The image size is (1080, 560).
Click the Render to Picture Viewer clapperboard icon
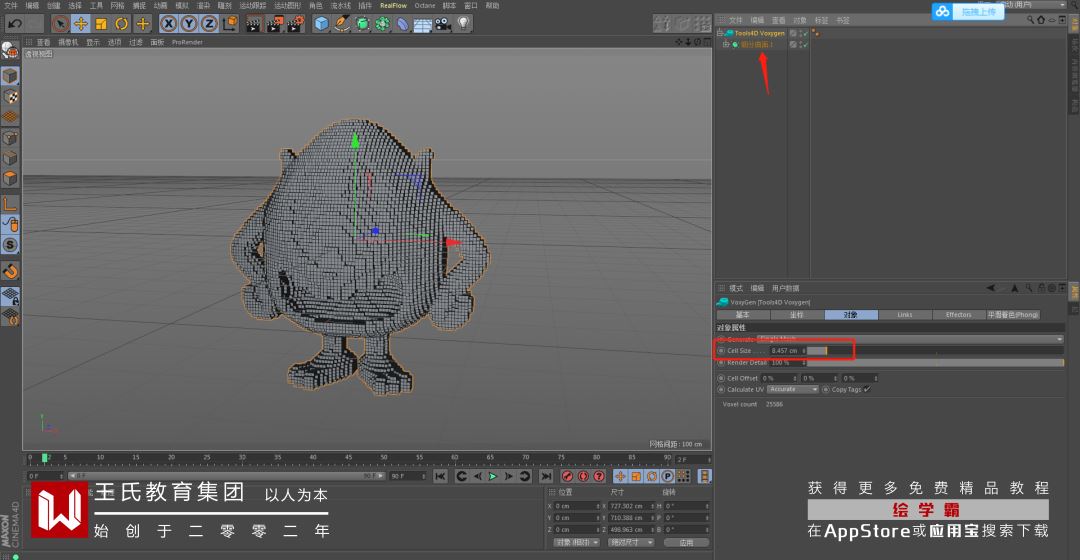pos(273,23)
